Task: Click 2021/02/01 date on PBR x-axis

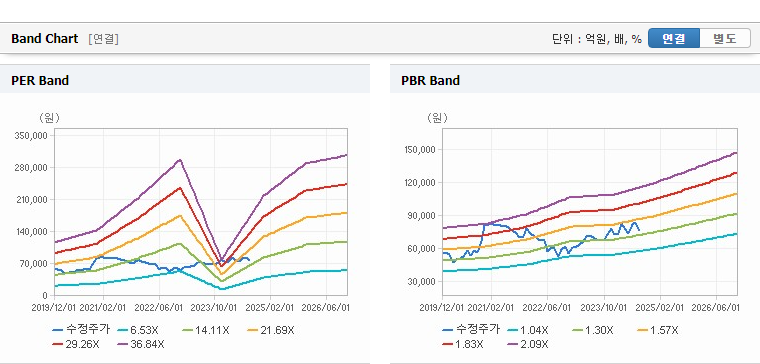Action: tap(491, 308)
